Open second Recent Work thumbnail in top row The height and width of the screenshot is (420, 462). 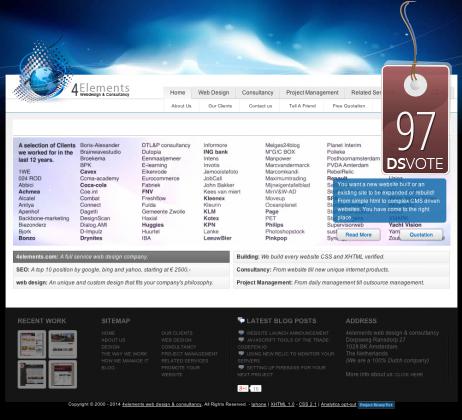pos(63,344)
